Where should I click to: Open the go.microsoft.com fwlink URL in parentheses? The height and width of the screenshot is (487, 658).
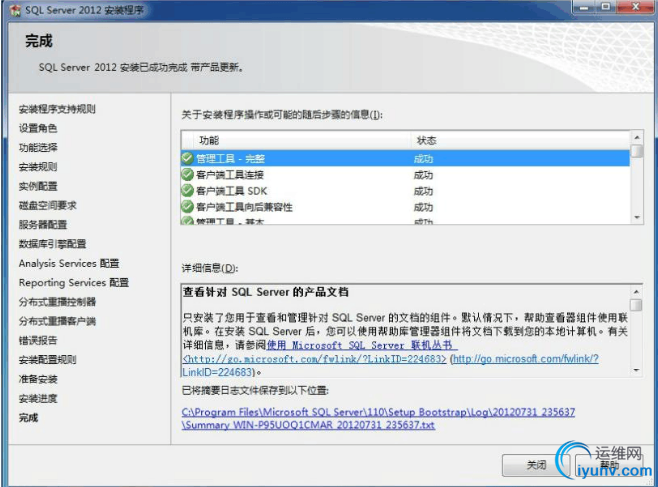click(x=526, y=359)
